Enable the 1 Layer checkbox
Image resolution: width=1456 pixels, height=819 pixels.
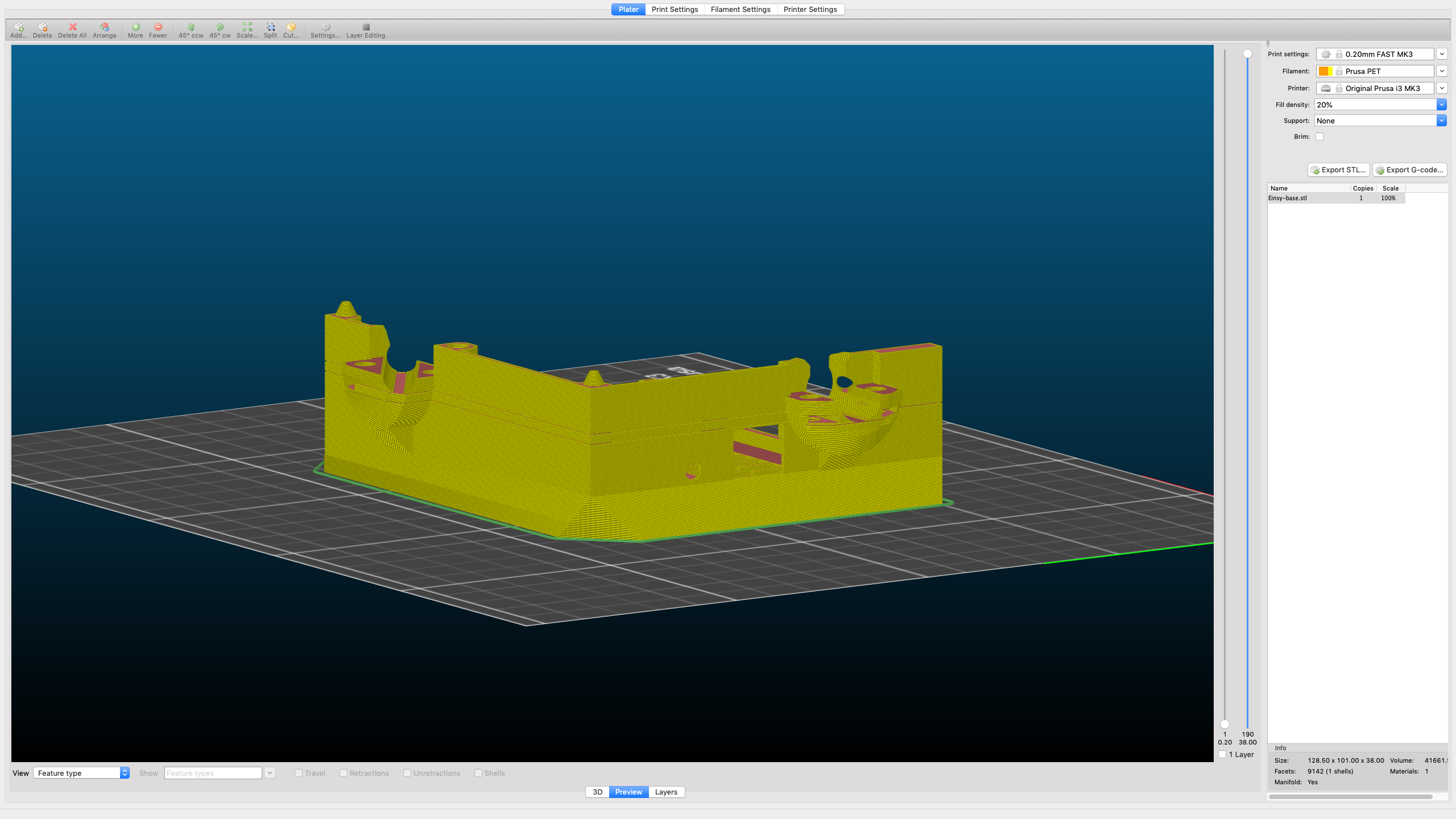coord(1222,754)
